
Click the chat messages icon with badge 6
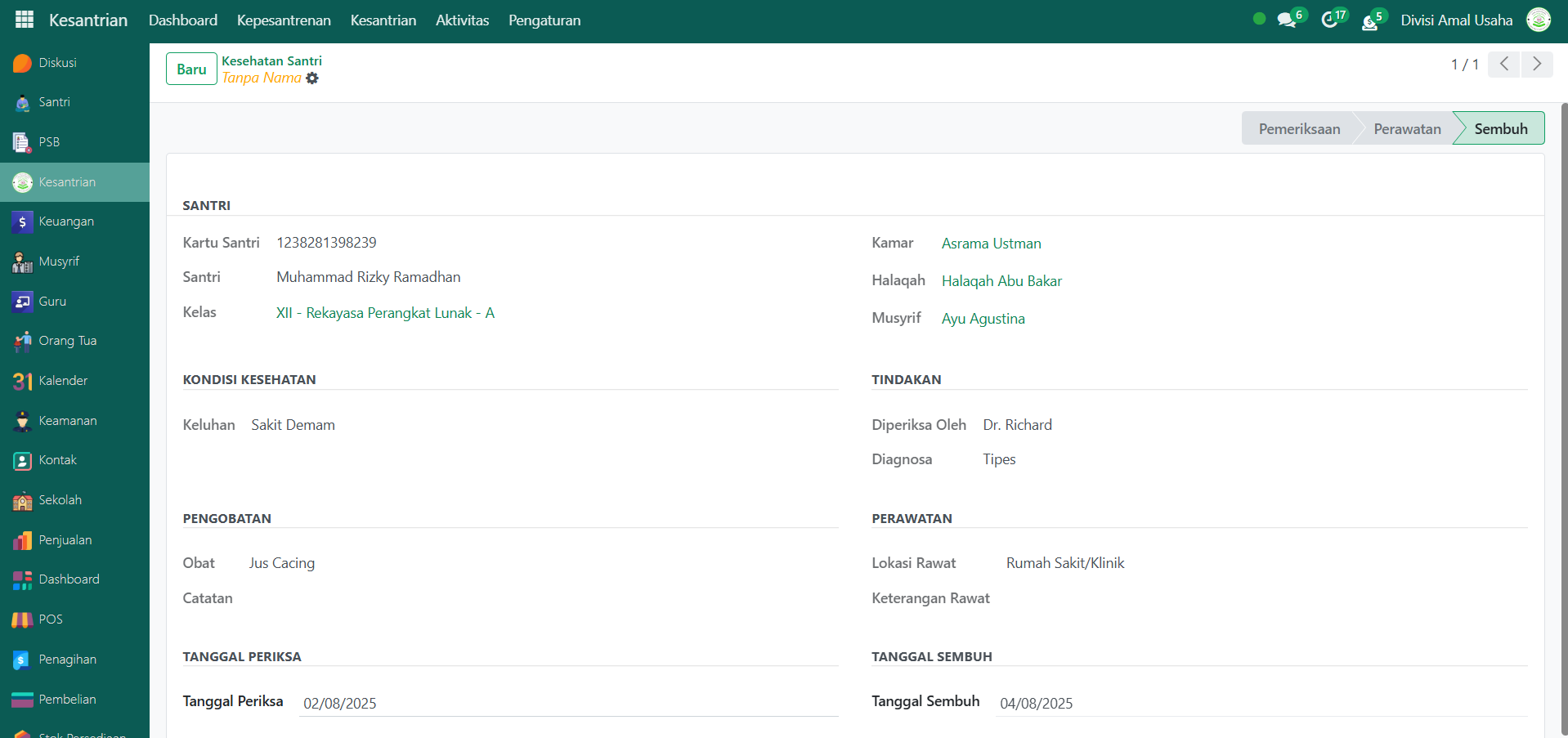[x=1288, y=20]
